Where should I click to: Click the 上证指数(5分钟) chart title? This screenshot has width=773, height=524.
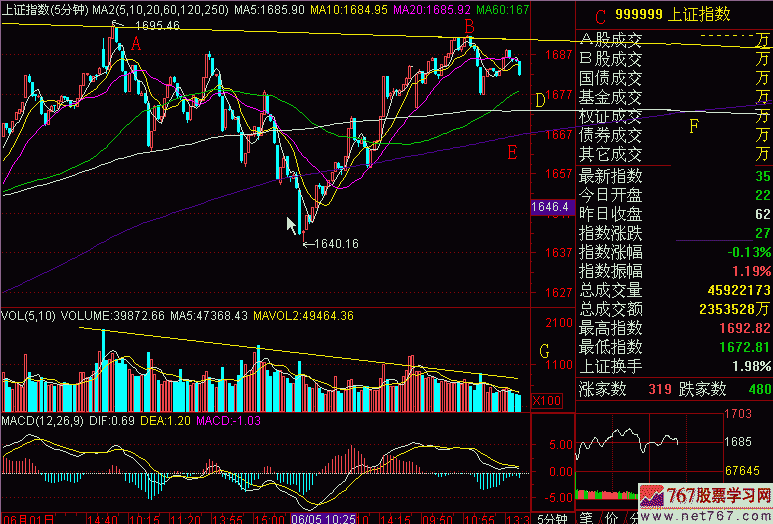tap(43, 9)
